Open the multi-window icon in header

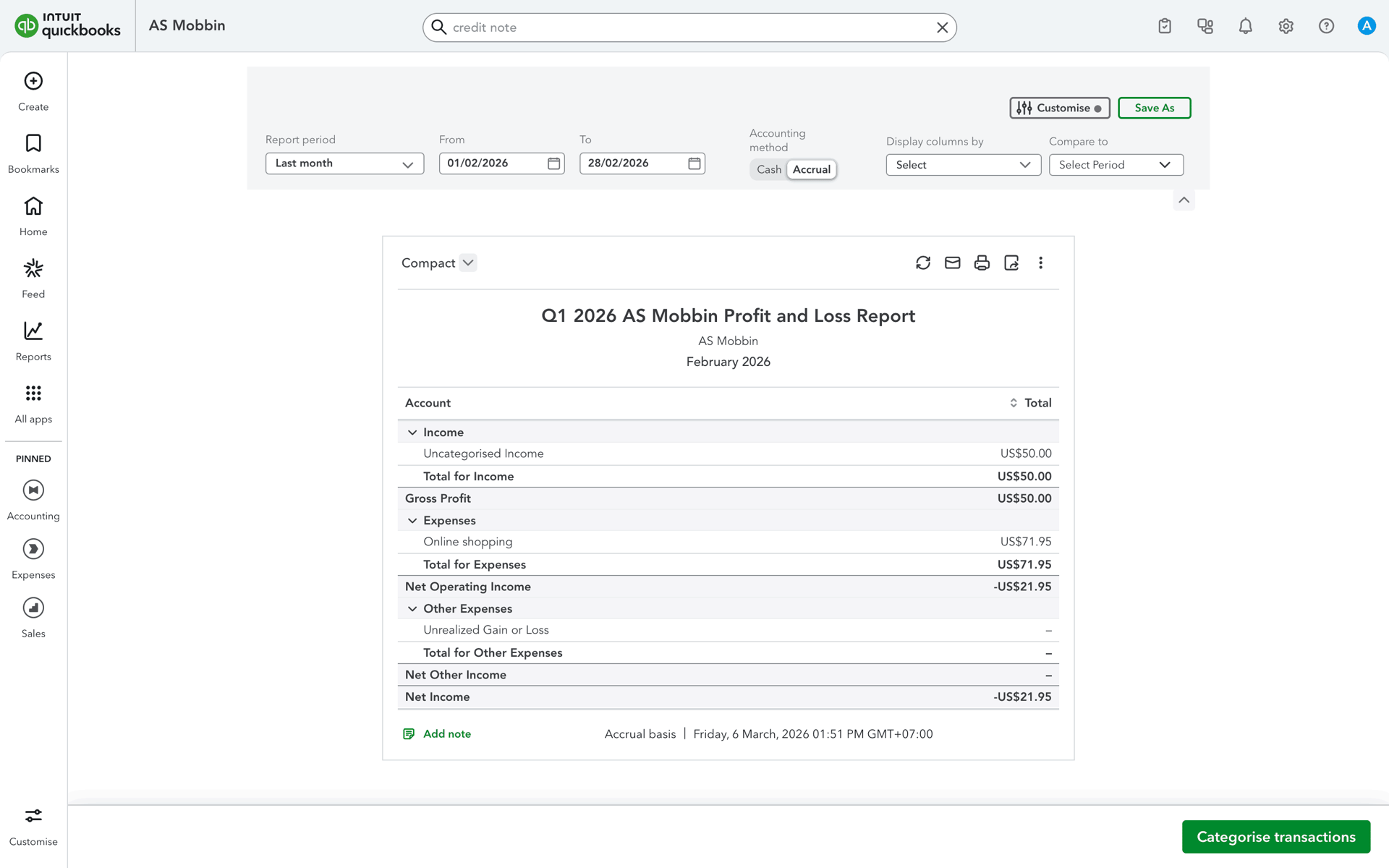1205,26
